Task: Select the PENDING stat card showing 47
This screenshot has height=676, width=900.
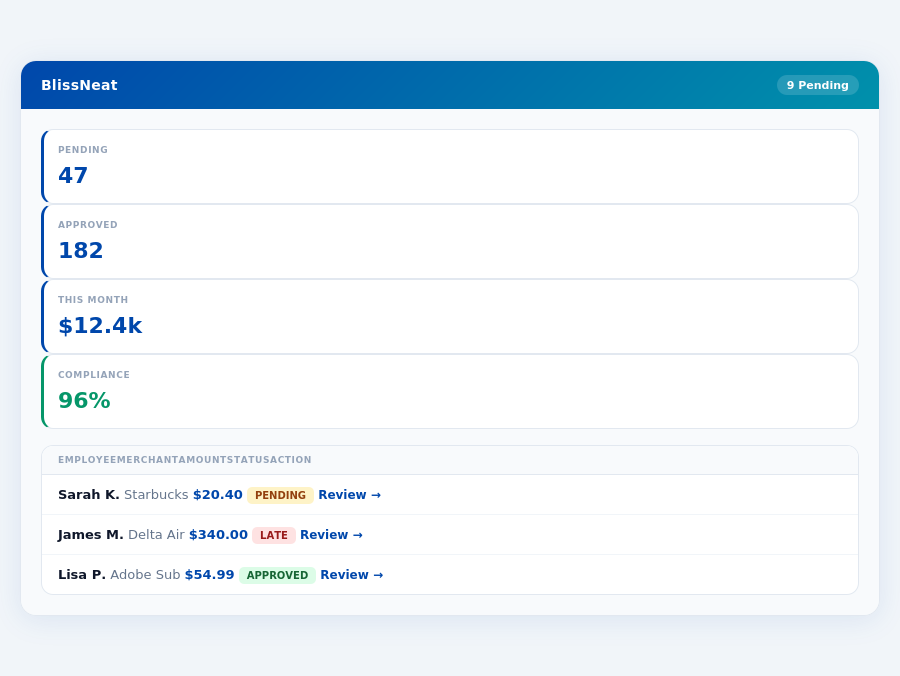Action: click(449, 166)
